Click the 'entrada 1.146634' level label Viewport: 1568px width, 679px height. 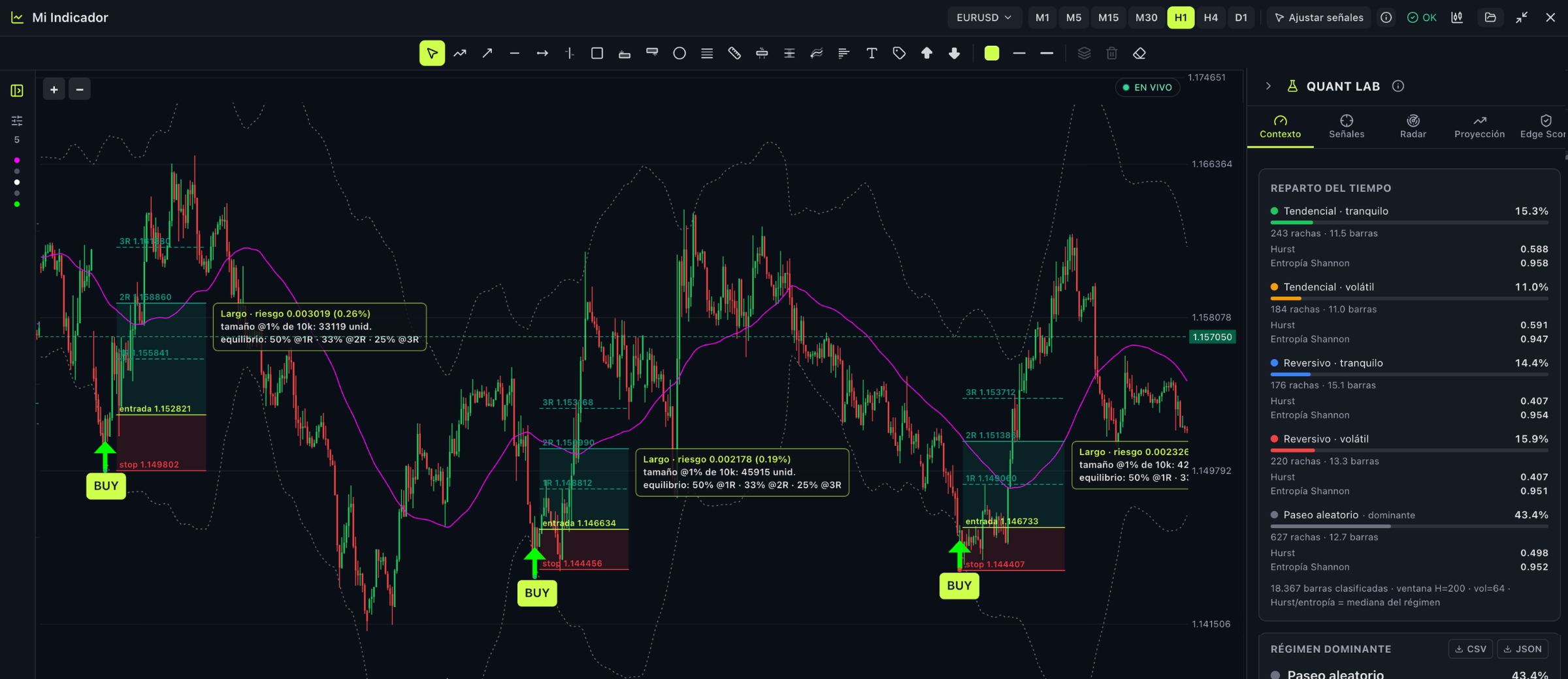click(579, 523)
